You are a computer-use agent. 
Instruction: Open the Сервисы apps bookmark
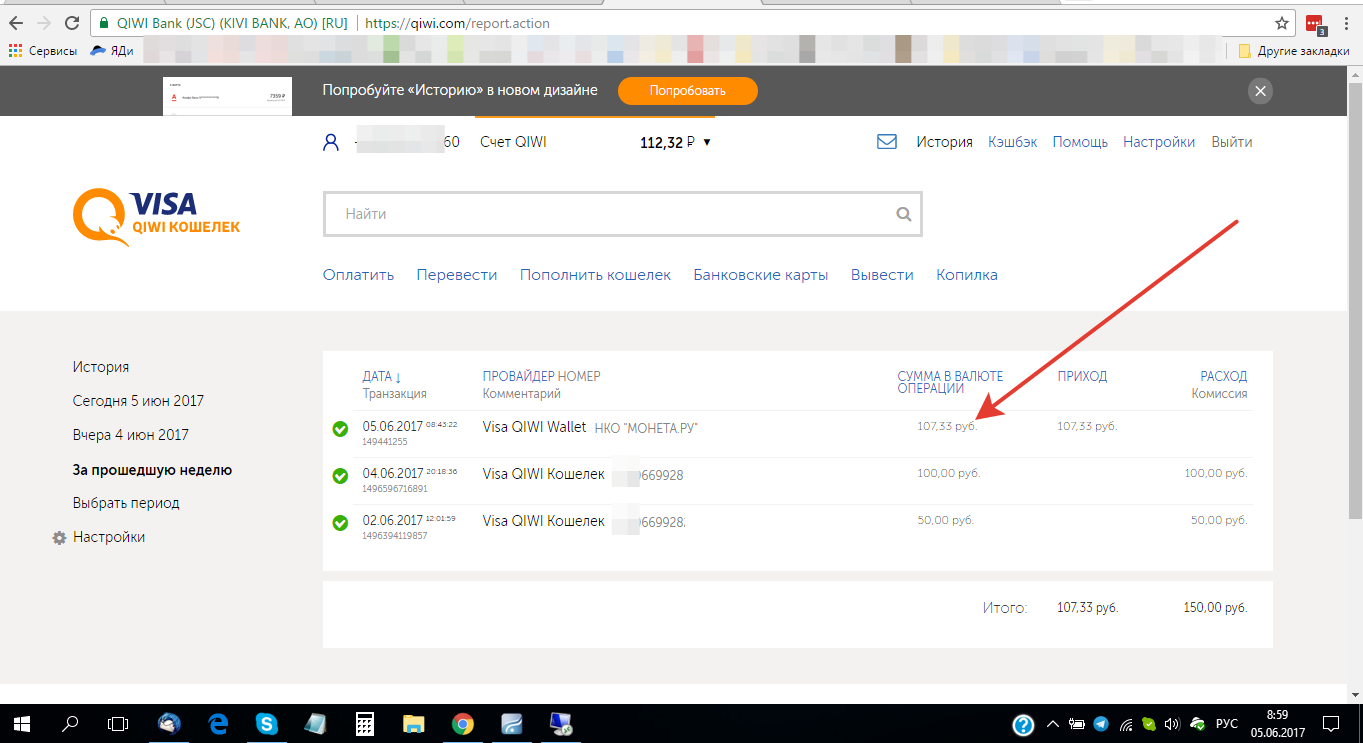tap(43, 50)
